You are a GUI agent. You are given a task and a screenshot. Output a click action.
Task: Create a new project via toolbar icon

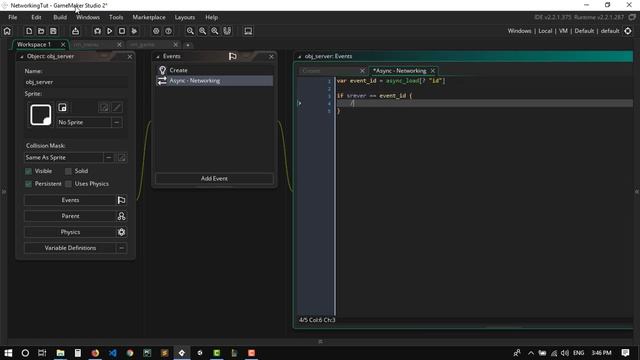[x=29, y=31]
